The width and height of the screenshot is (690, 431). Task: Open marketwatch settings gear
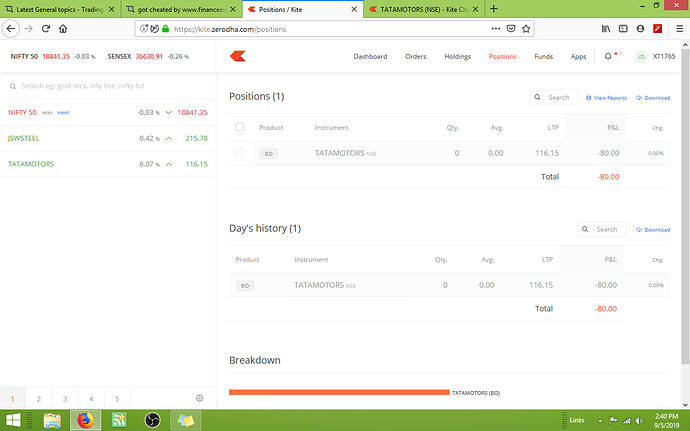point(199,398)
